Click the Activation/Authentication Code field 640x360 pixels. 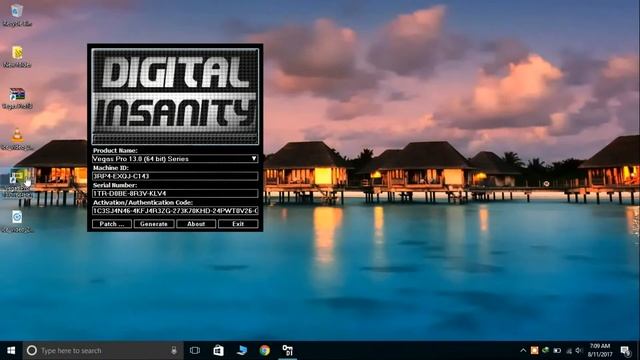coord(175,211)
